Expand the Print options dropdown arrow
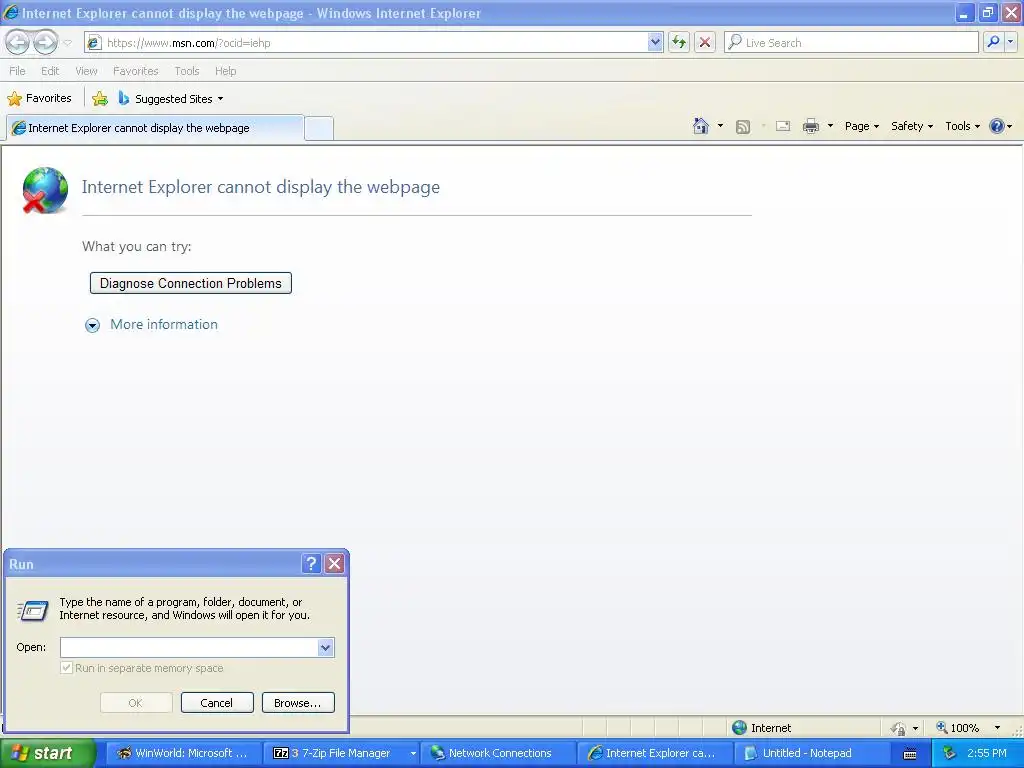 [x=830, y=126]
